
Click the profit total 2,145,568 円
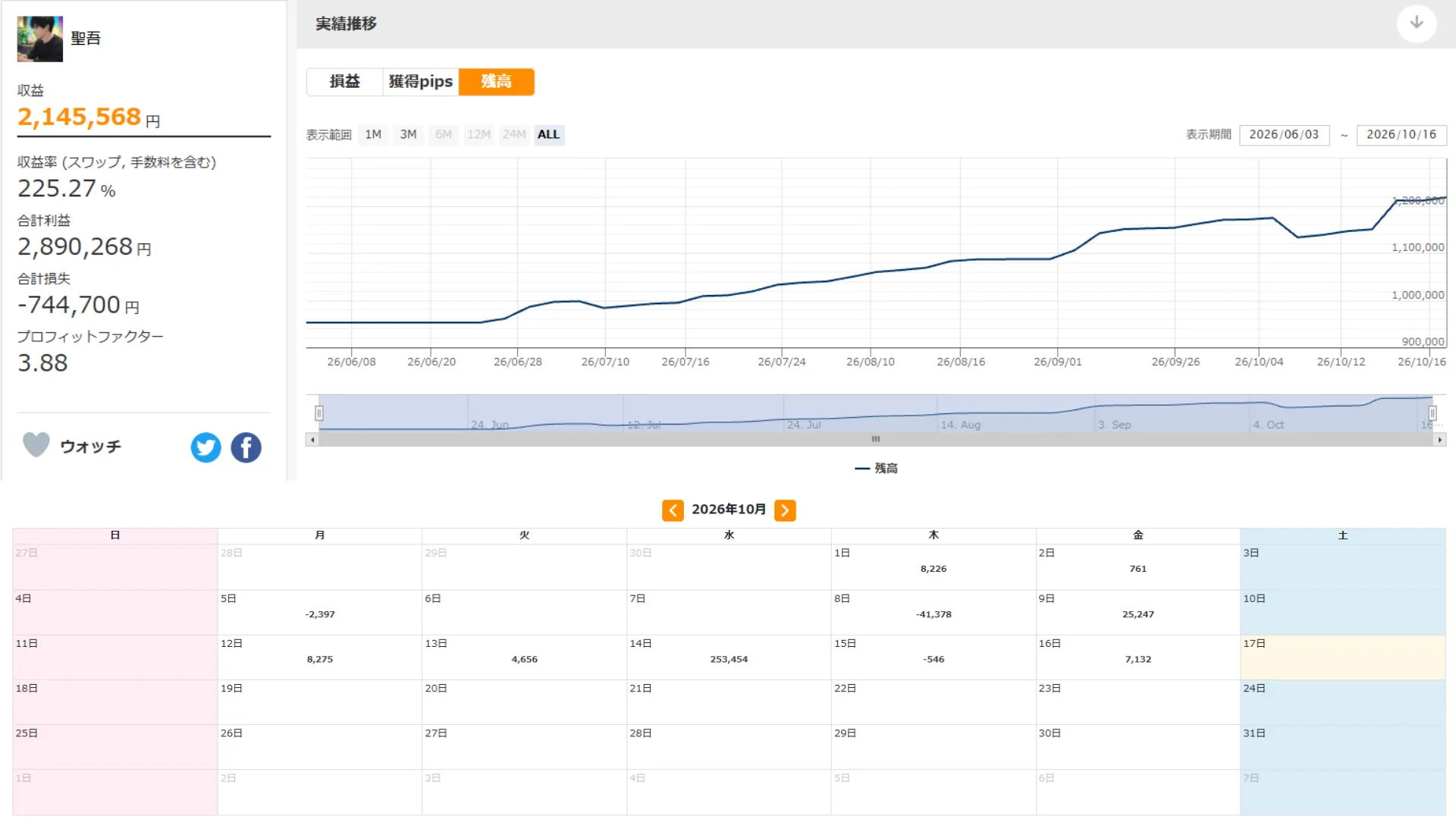click(x=89, y=118)
